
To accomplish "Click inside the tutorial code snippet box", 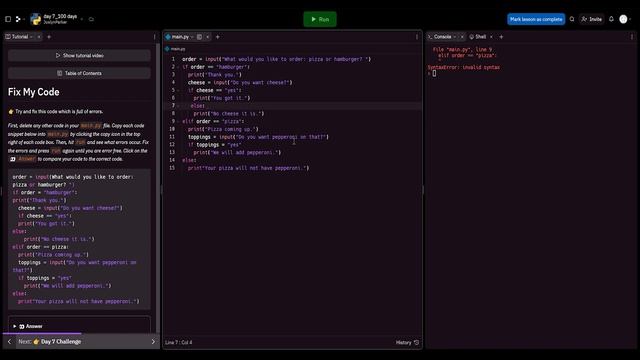I will point(79,239).
